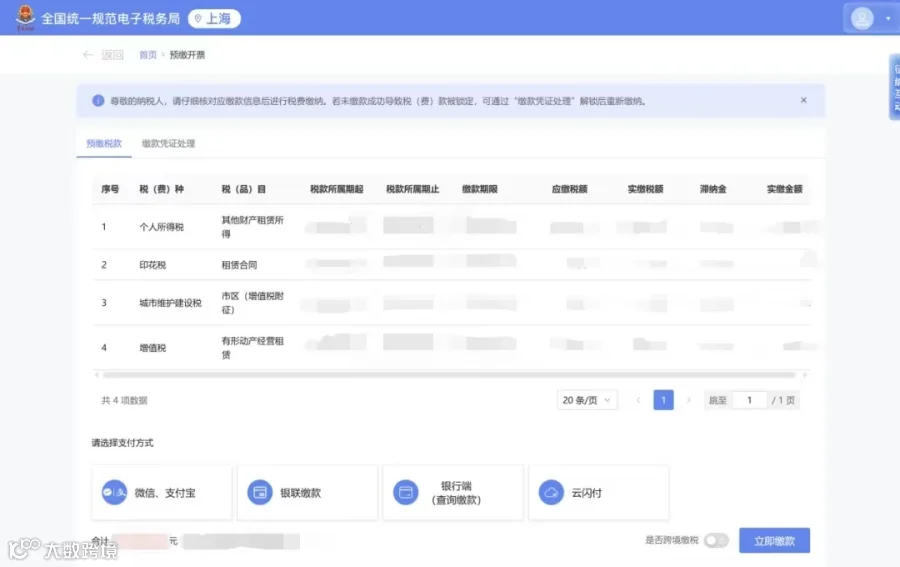Select the 其他财产租赁所得 cell

pos(253,227)
